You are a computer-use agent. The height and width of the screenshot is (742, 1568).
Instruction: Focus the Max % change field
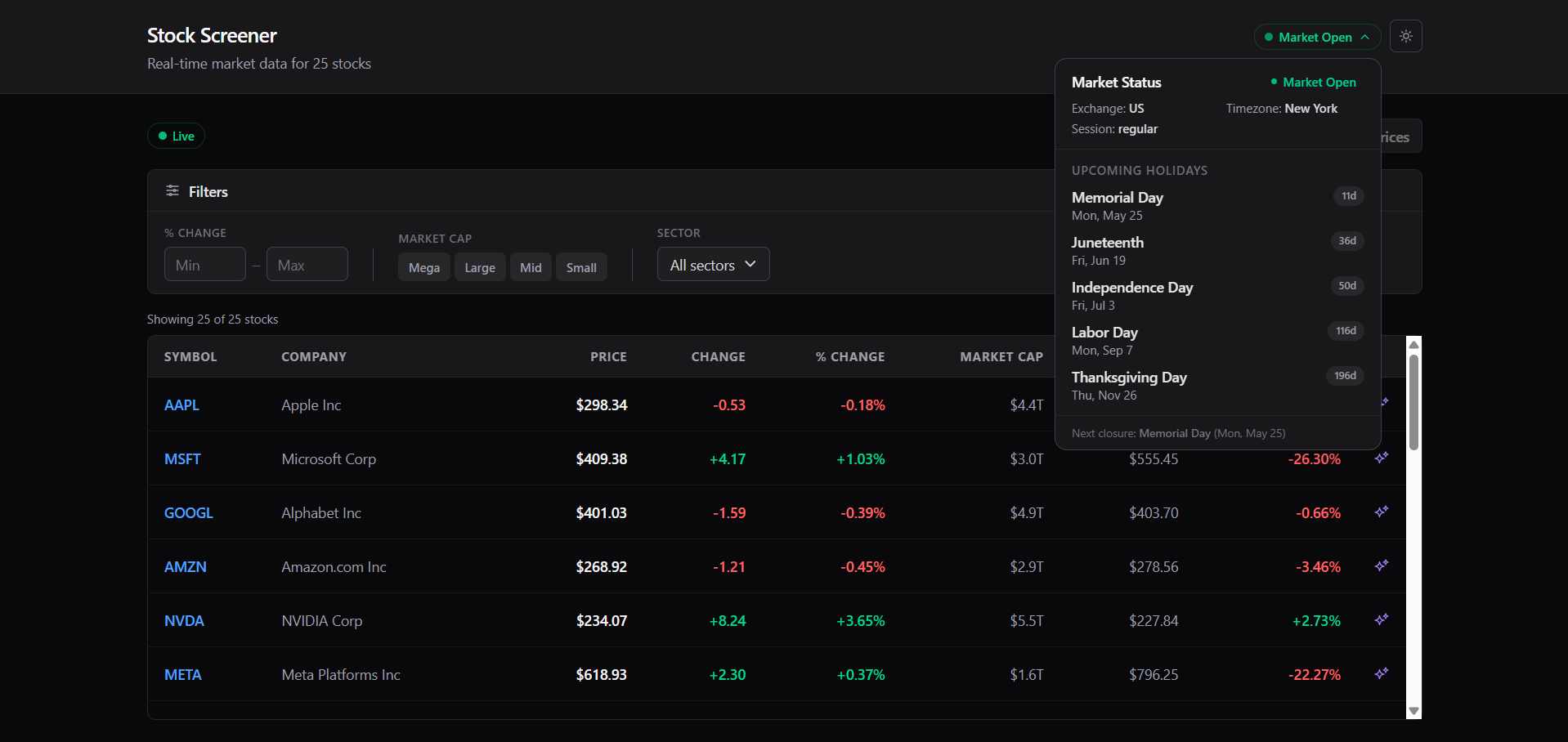pyautogui.click(x=307, y=264)
